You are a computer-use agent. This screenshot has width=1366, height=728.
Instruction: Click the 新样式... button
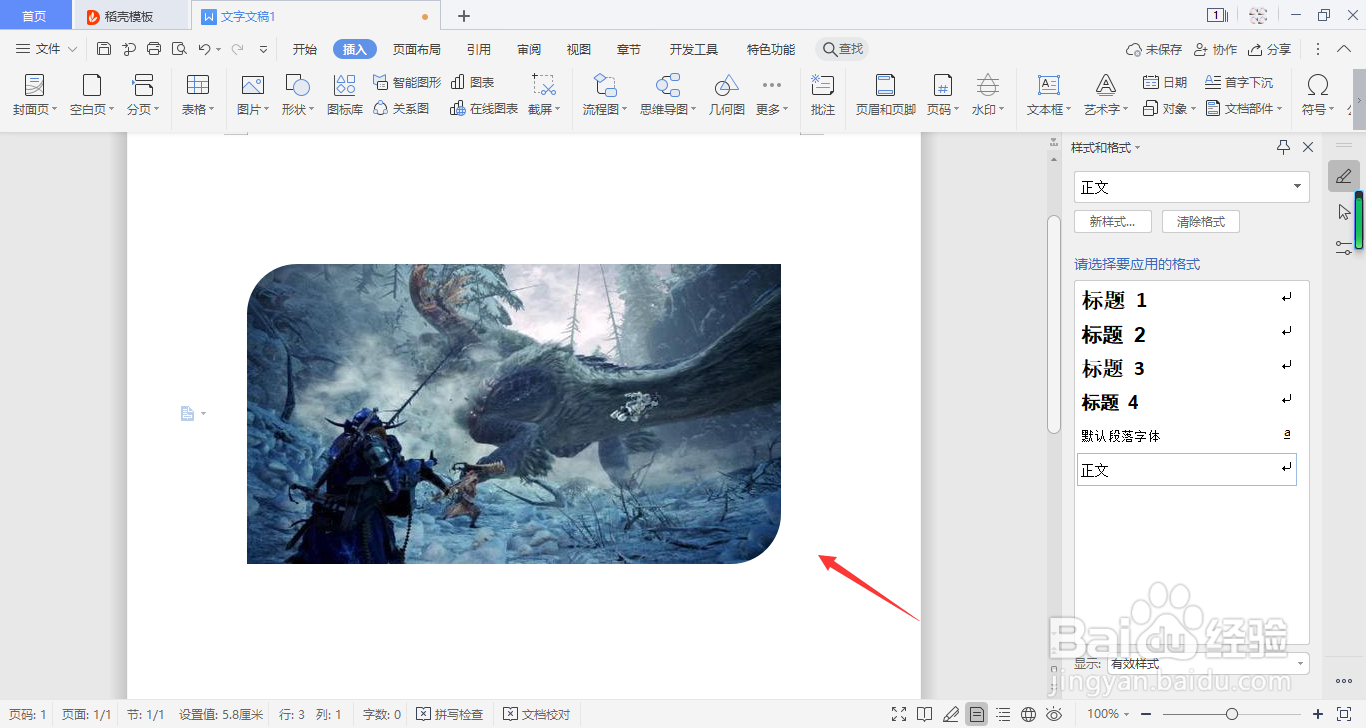(x=1113, y=222)
